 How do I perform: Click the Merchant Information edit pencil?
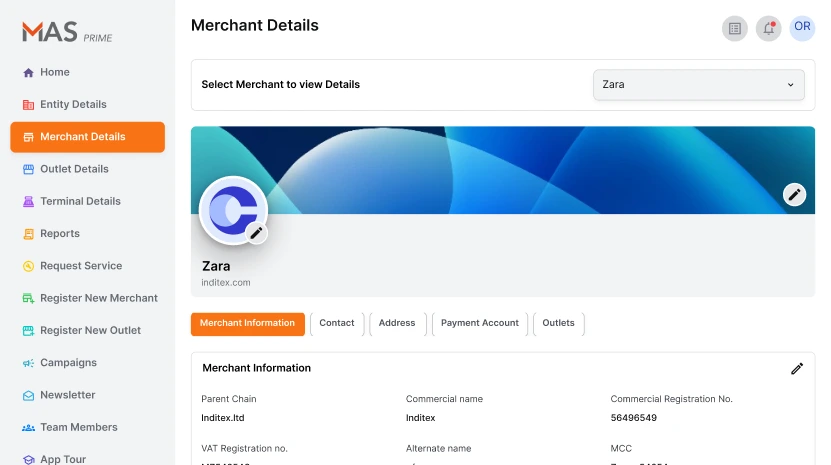coord(797,368)
